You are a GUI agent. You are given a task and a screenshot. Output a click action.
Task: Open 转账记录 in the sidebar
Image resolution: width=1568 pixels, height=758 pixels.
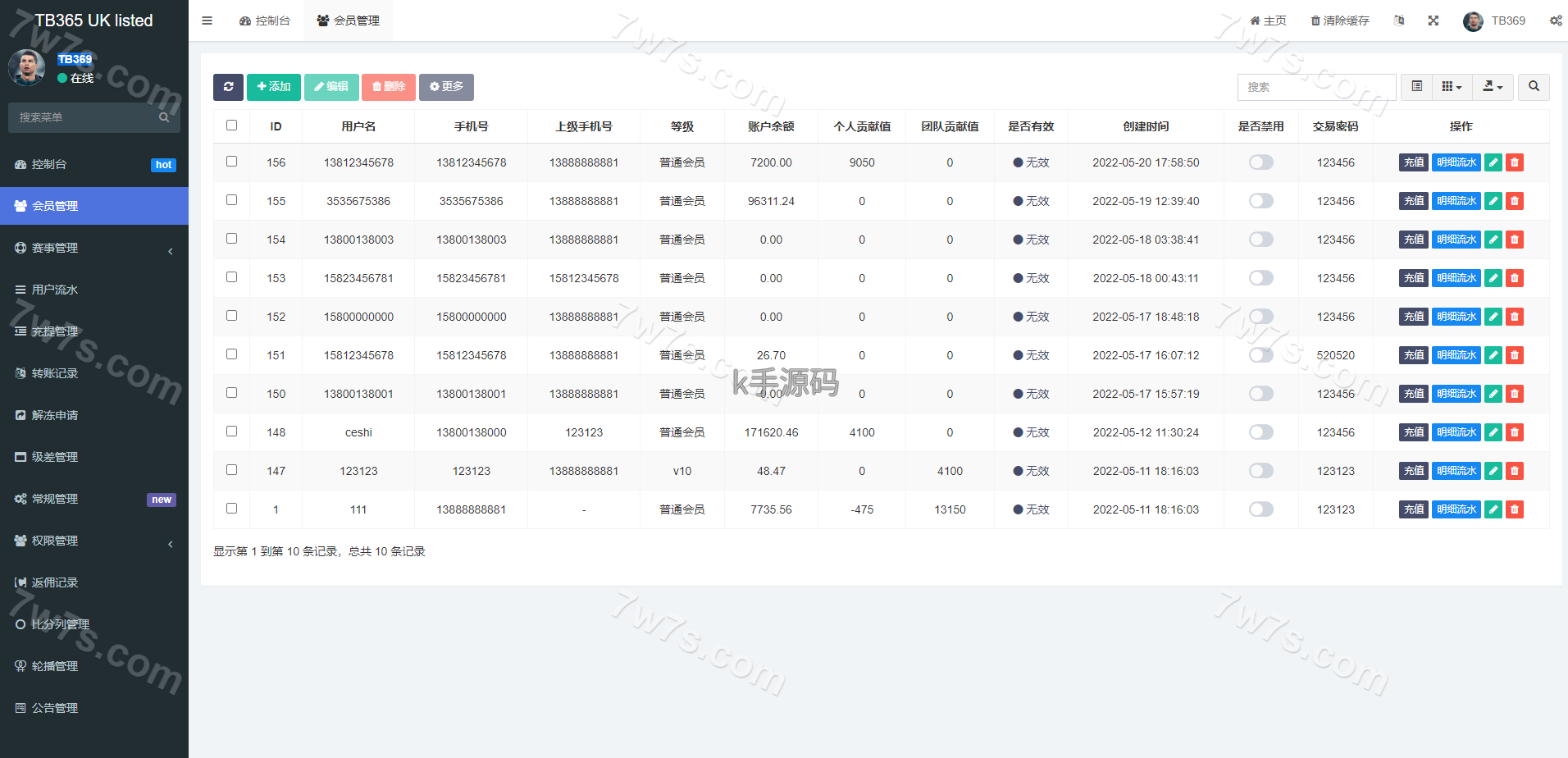[94, 373]
